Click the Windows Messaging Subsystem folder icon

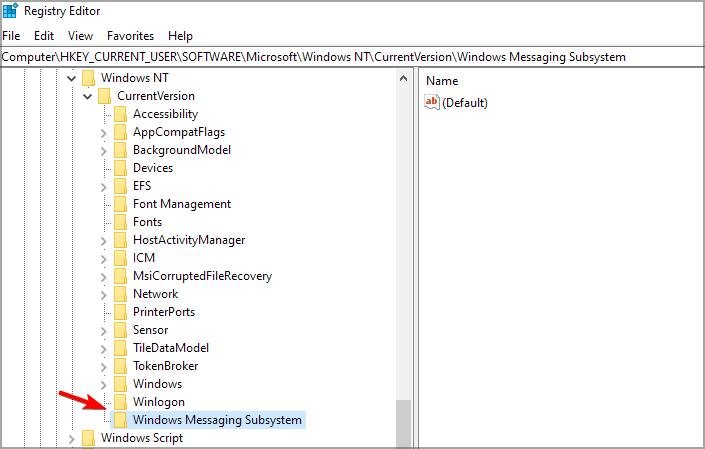pos(120,420)
